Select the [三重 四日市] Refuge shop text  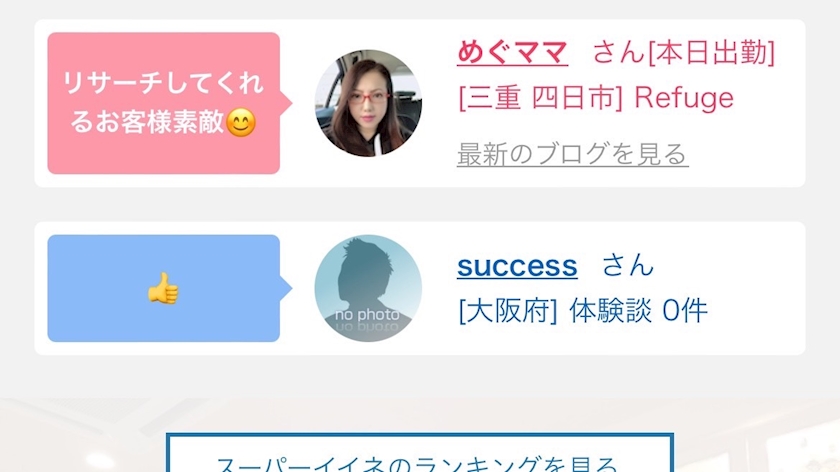[596, 98]
